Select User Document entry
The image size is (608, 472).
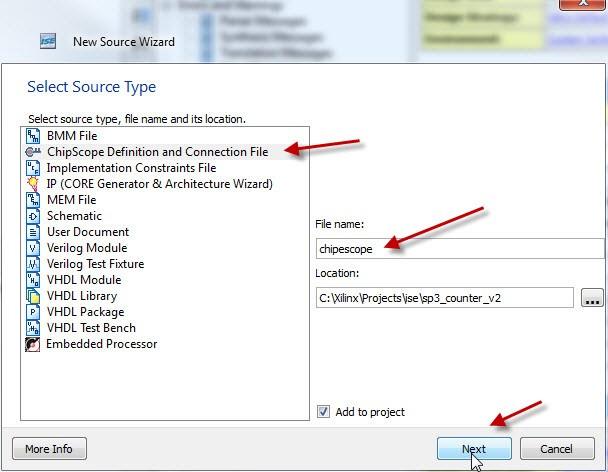click(88, 232)
